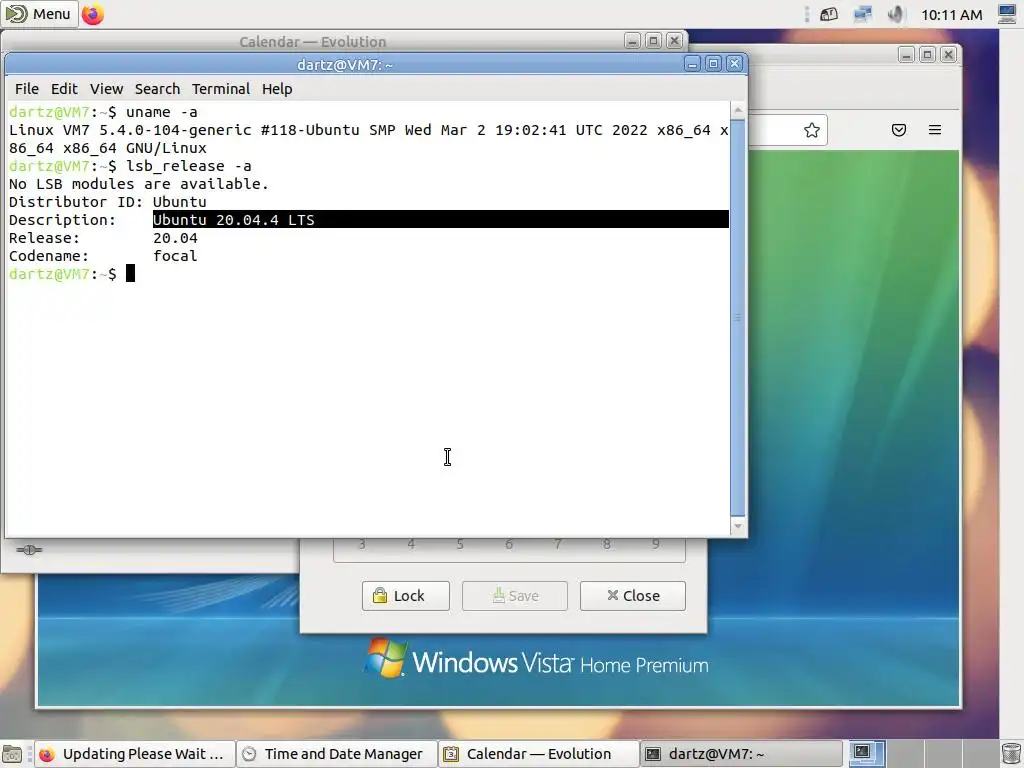Close the Firefox browser window
Screen dimensions: 1024x768
click(x=948, y=54)
